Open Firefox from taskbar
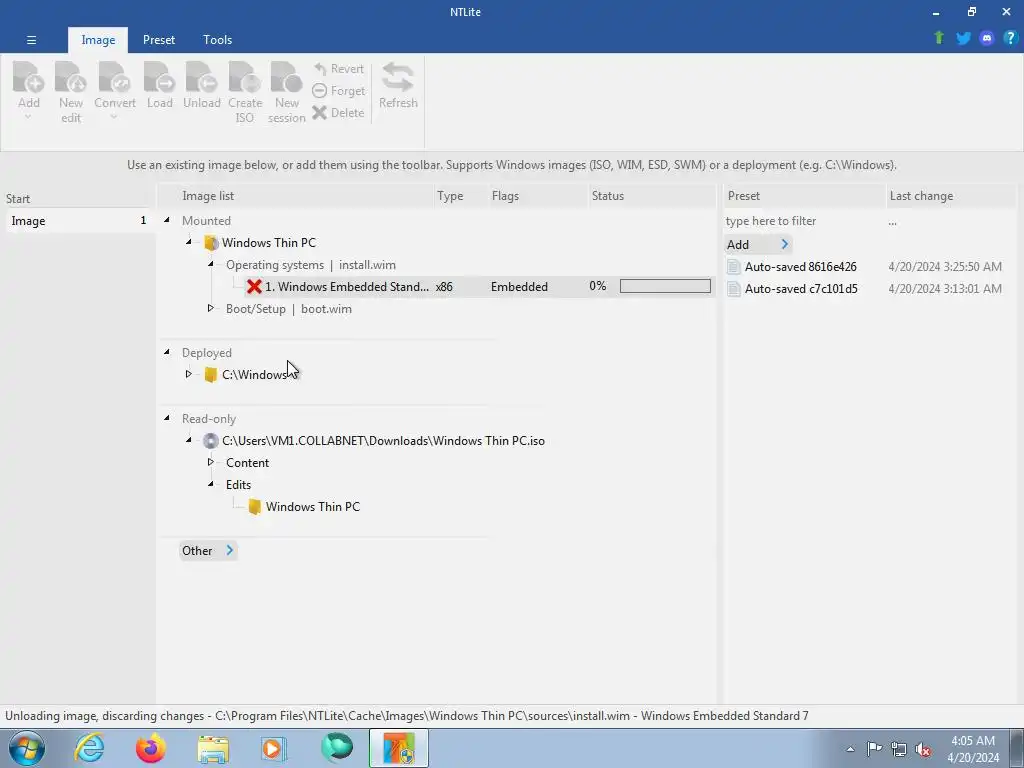 pos(151,748)
